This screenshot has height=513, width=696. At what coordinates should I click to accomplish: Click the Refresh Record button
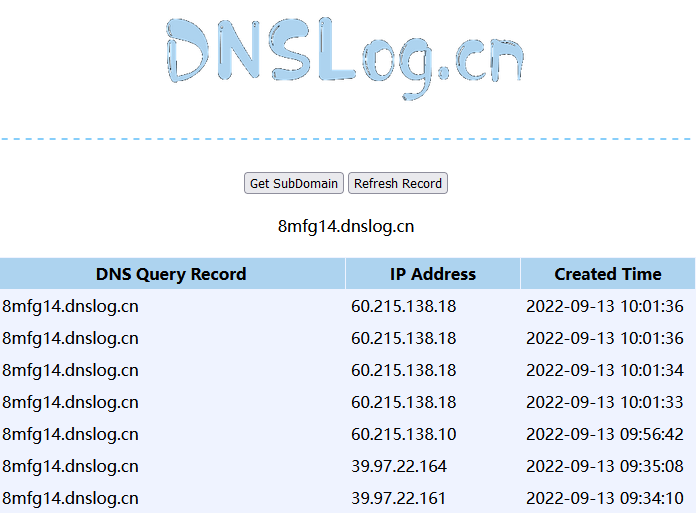tap(398, 183)
